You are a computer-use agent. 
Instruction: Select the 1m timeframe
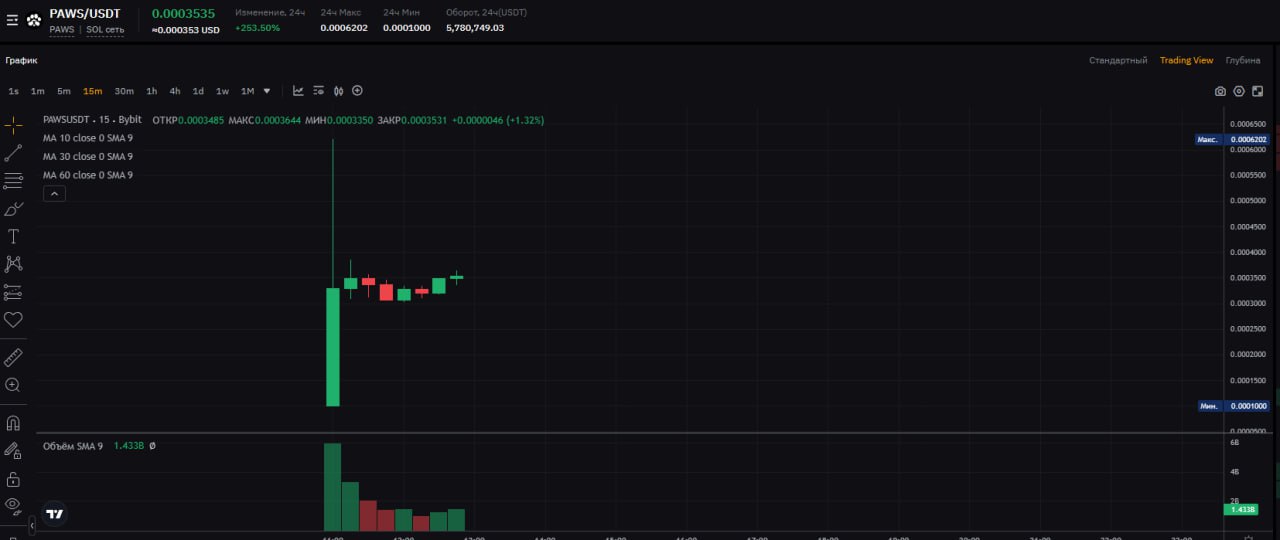click(38, 91)
